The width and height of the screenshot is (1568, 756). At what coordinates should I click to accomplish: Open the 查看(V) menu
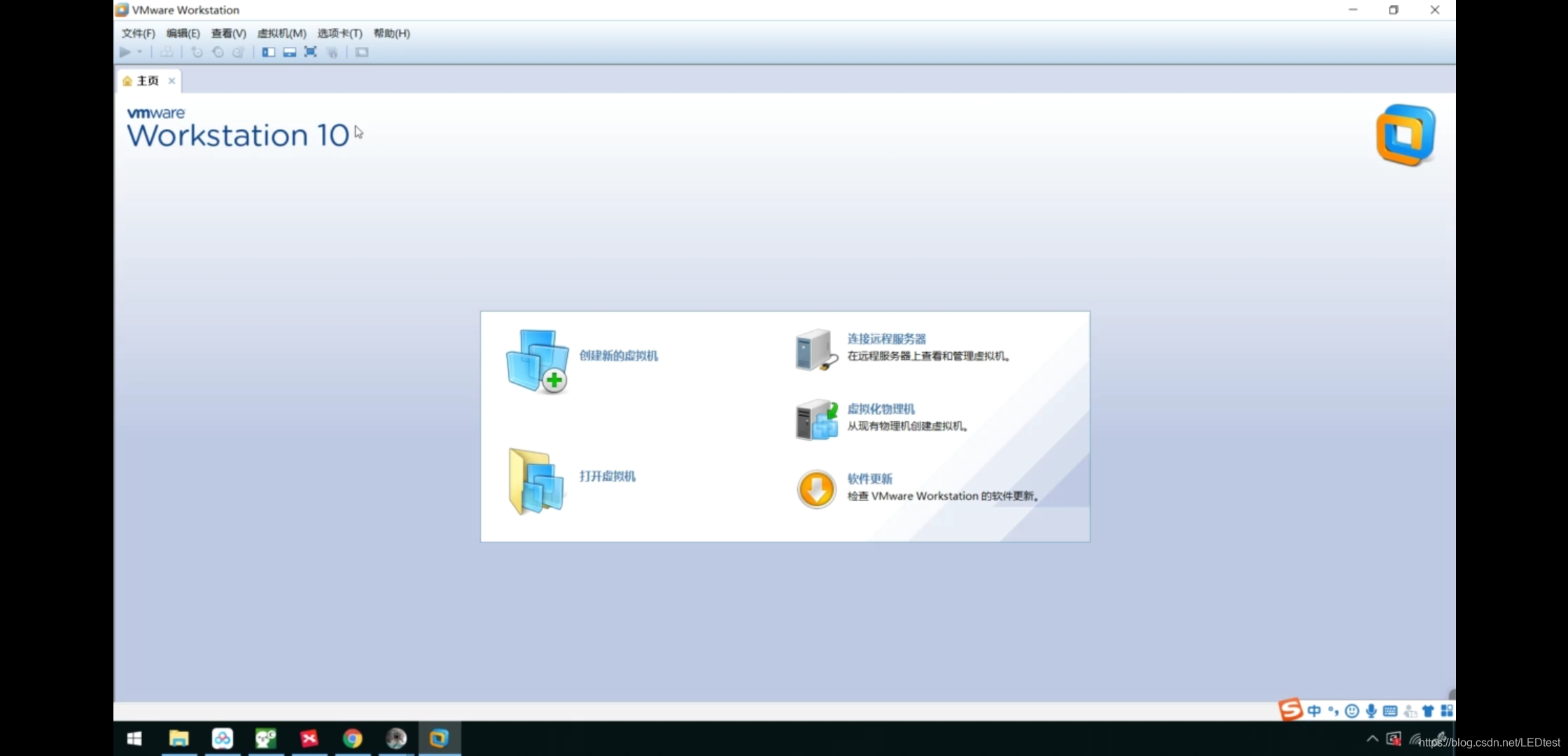pyautogui.click(x=228, y=33)
